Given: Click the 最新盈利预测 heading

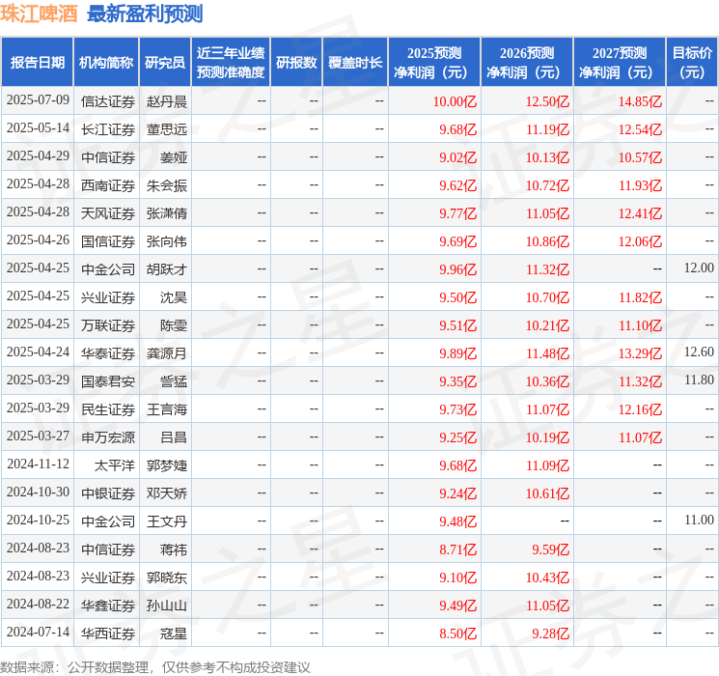Looking at the screenshot, I should point(145,14).
